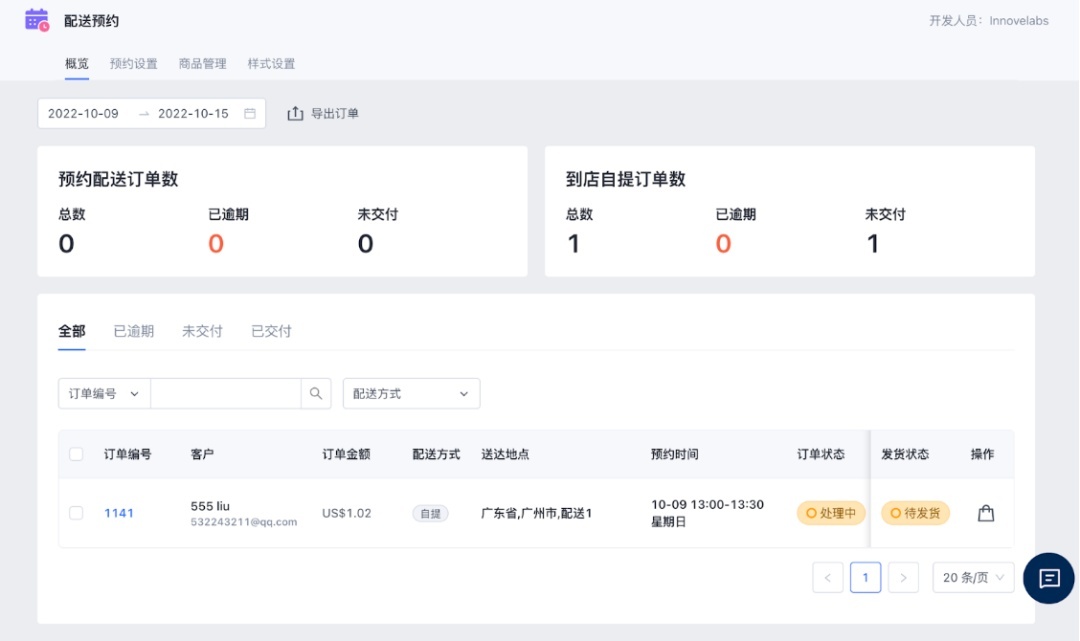The image size is (1080, 641).
Task: Expand the 订单编号 search type dropdown
Action: (x=104, y=394)
